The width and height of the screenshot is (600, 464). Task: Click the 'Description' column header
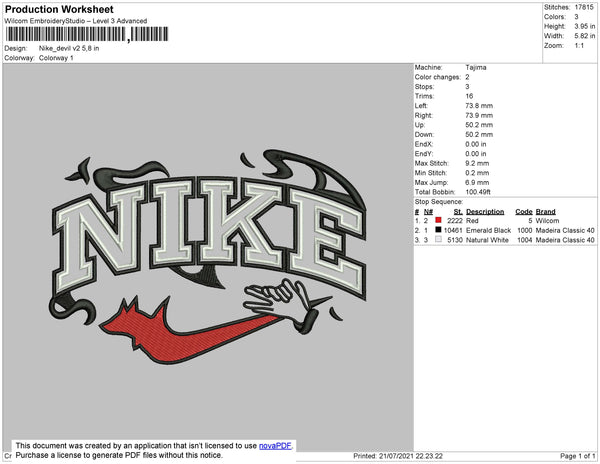point(485,212)
